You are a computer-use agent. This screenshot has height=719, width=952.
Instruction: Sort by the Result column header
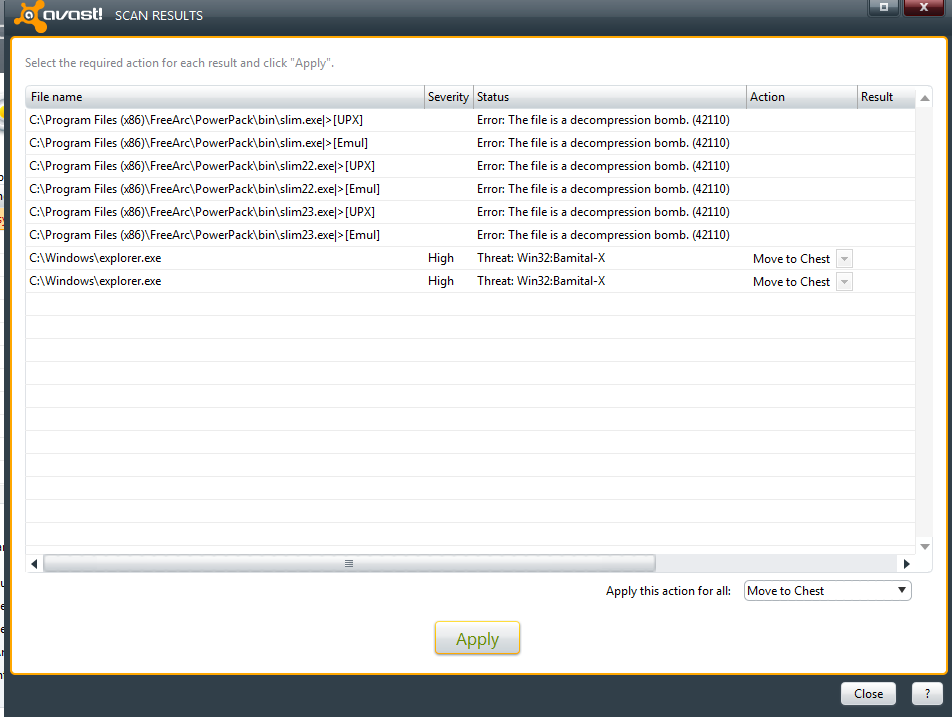coord(886,97)
